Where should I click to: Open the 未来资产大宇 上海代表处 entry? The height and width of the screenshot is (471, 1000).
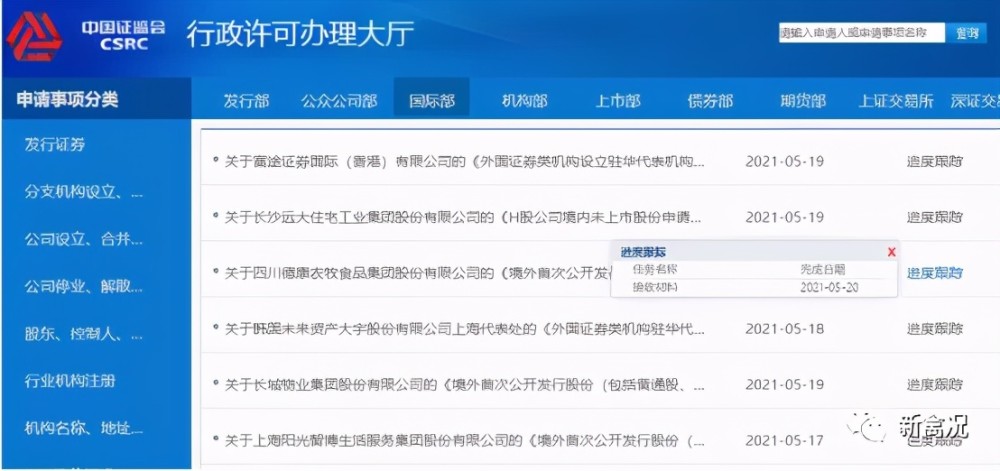[464, 329]
